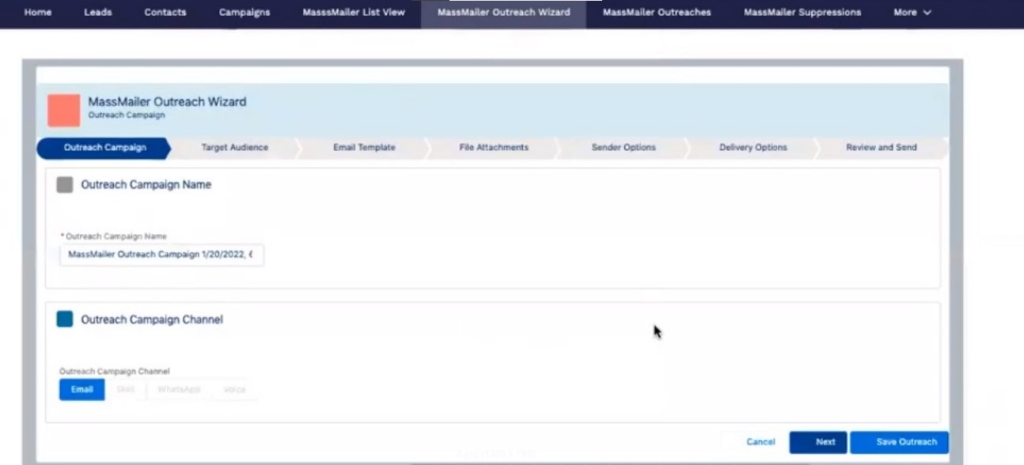Image resolution: width=1024 pixels, height=465 pixels.
Task: Select the Sender Options step
Action: (x=623, y=148)
